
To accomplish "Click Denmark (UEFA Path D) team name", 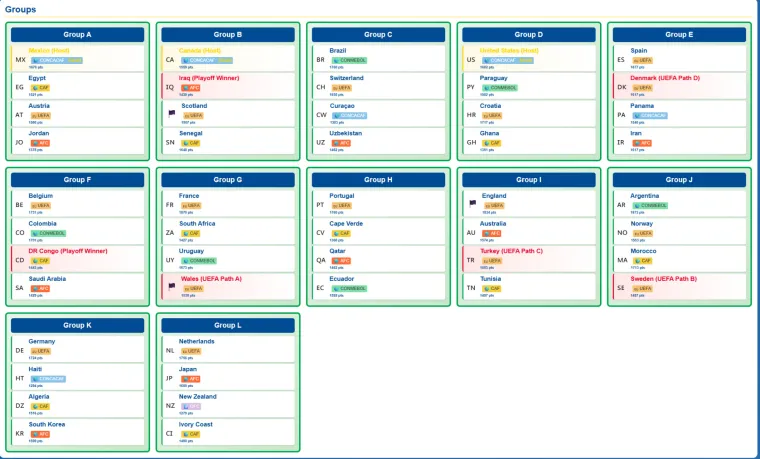I will coord(665,78).
